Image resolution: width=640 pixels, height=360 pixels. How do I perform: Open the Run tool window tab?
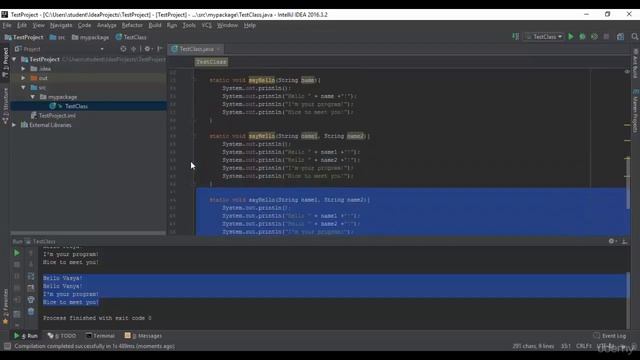coord(26,336)
